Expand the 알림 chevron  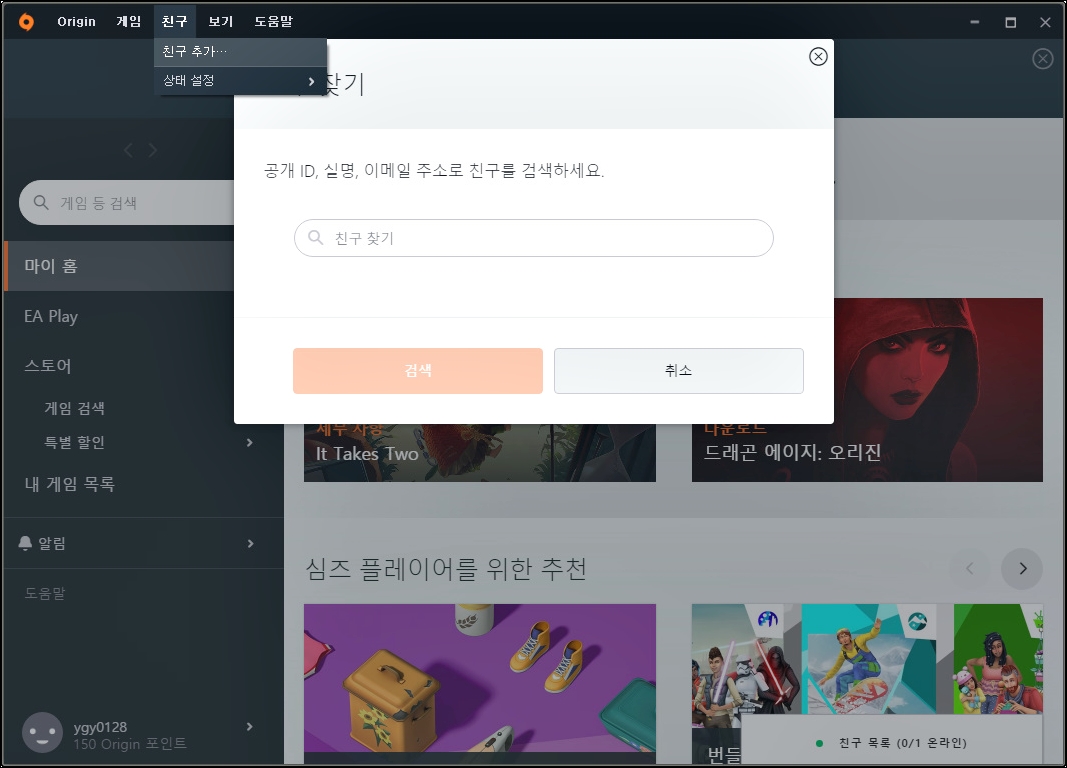tap(250, 544)
